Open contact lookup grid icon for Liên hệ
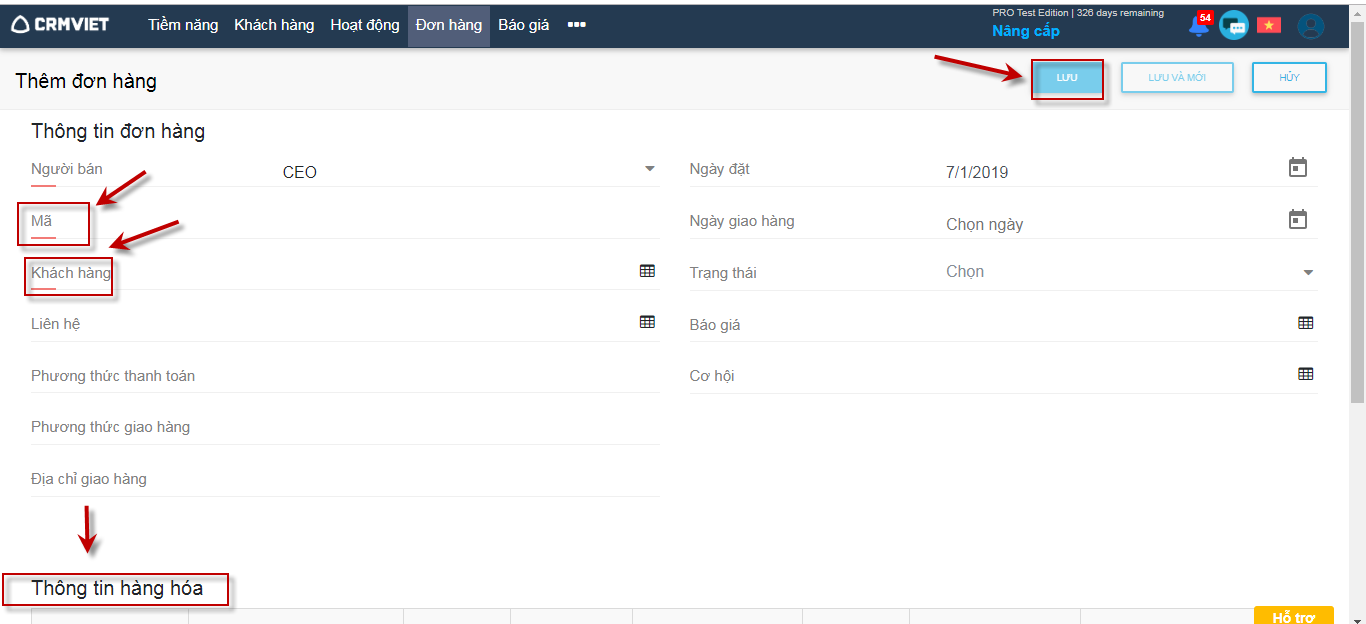Viewport: 1366px width, 624px height. (647, 322)
